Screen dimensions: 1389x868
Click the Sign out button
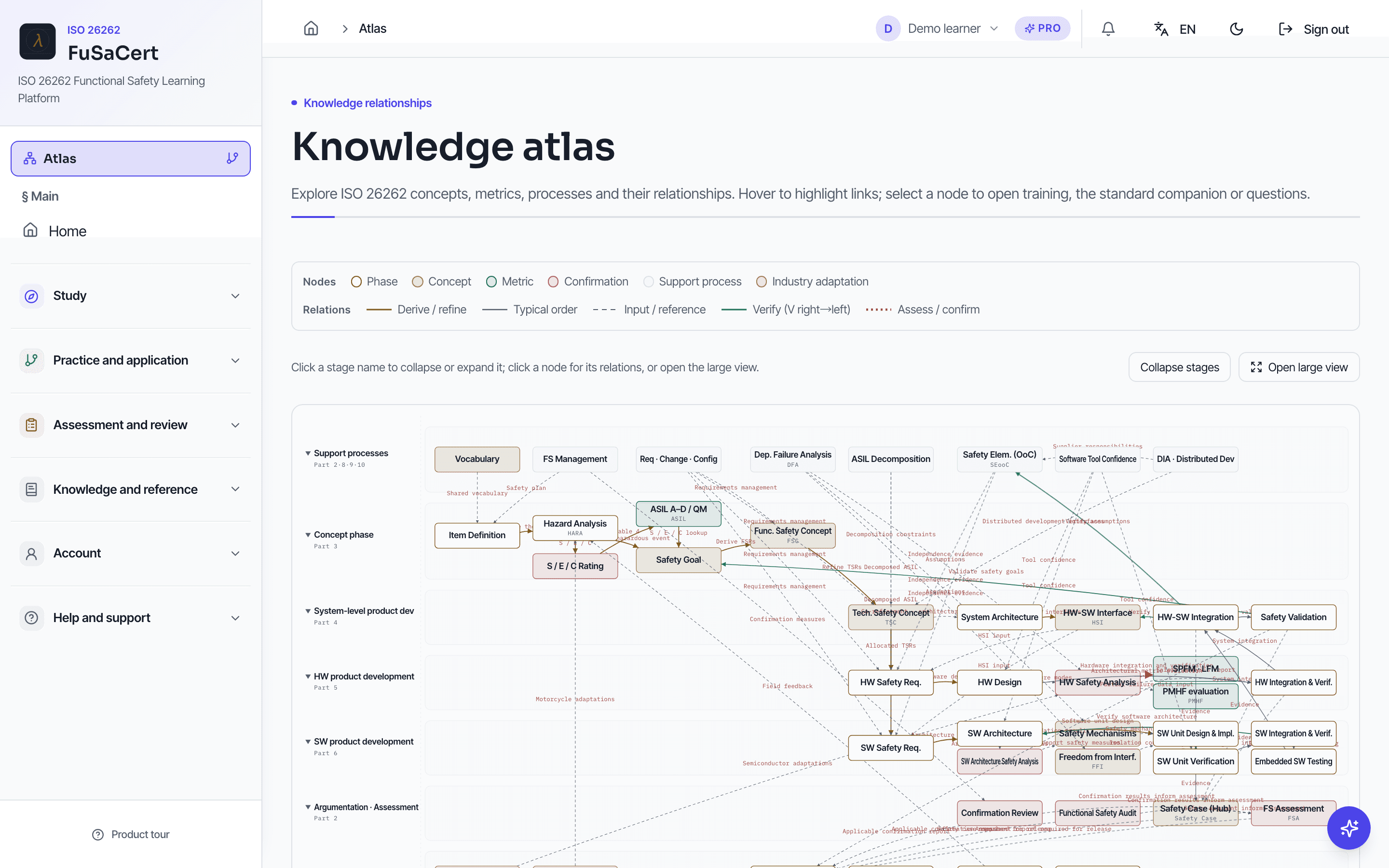1314,29
